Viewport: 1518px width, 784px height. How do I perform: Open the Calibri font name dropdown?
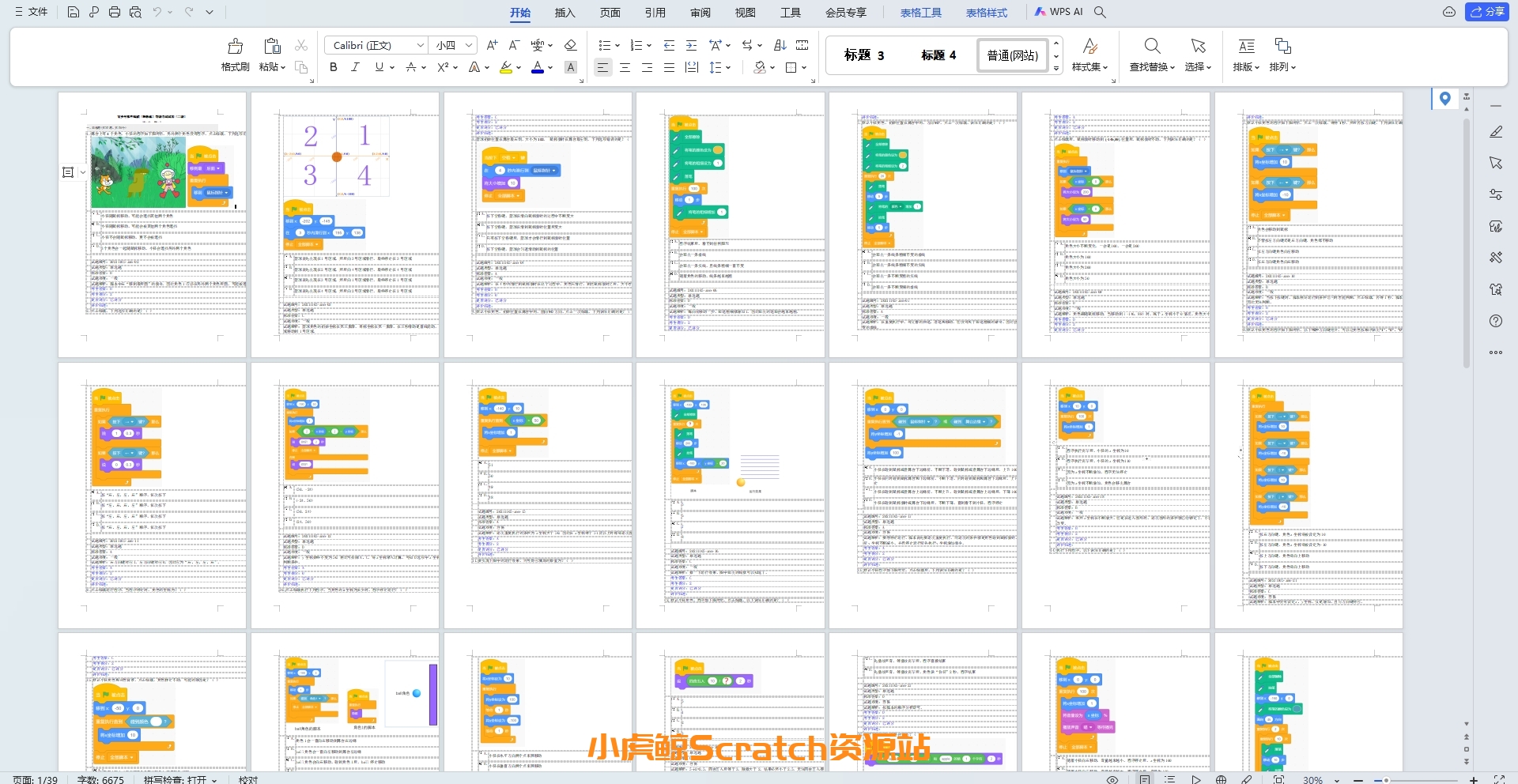click(421, 45)
